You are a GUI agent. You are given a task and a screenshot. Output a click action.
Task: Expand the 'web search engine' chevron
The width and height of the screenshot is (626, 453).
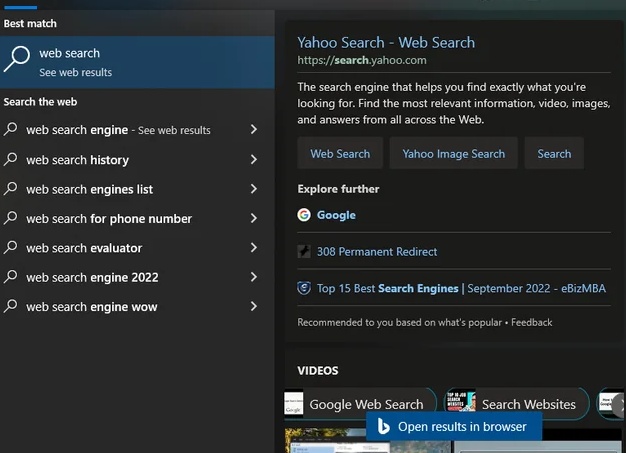[x=254, y=129]
